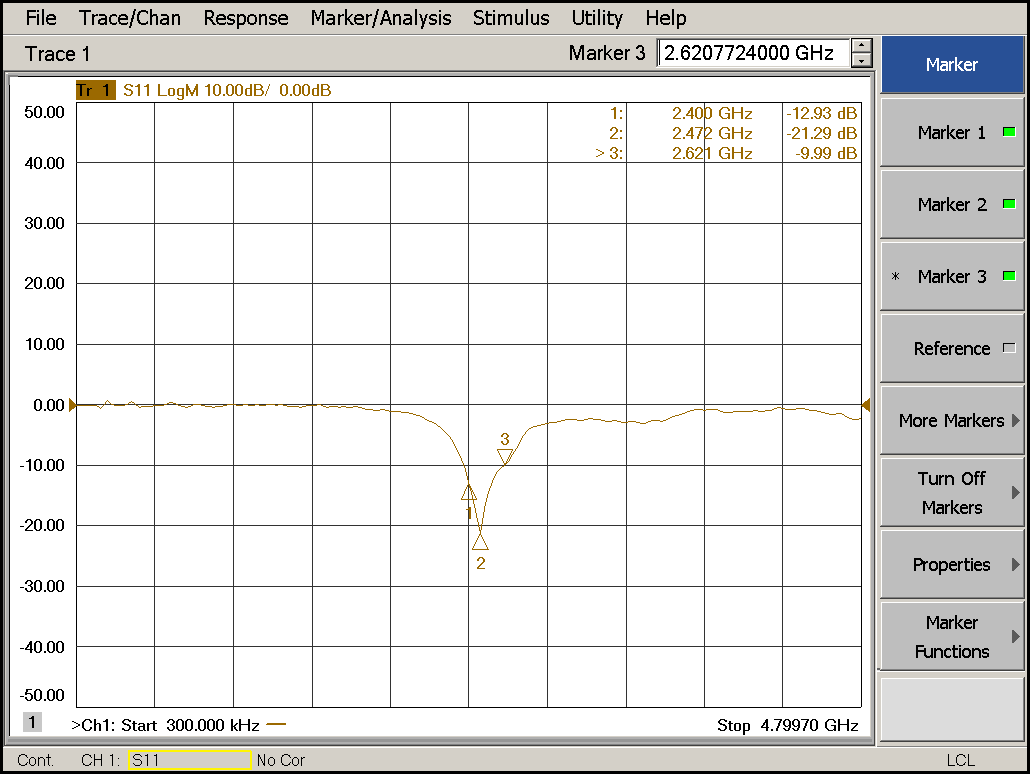Open the File menu

[x=41, y=18]
